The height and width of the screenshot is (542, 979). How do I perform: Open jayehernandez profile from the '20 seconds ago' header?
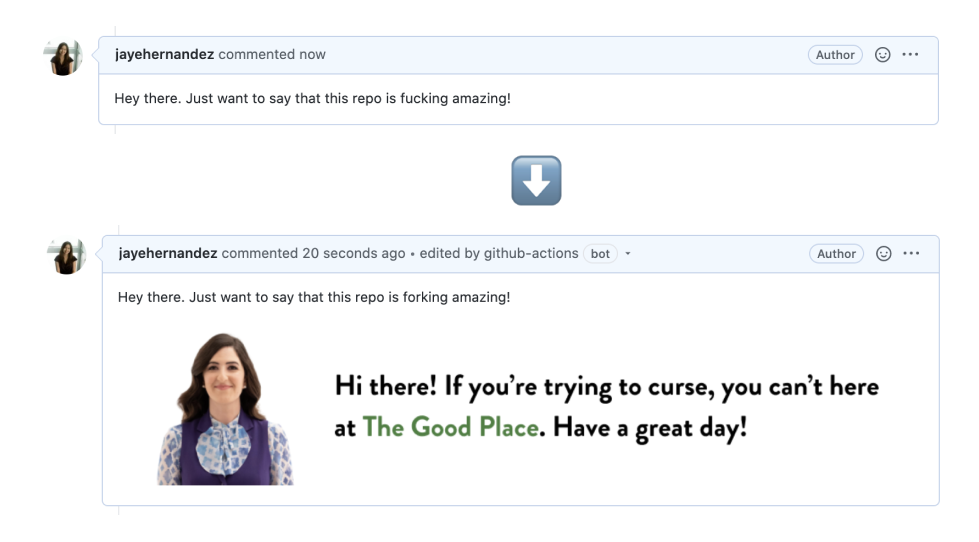click(x=168, y=253)
